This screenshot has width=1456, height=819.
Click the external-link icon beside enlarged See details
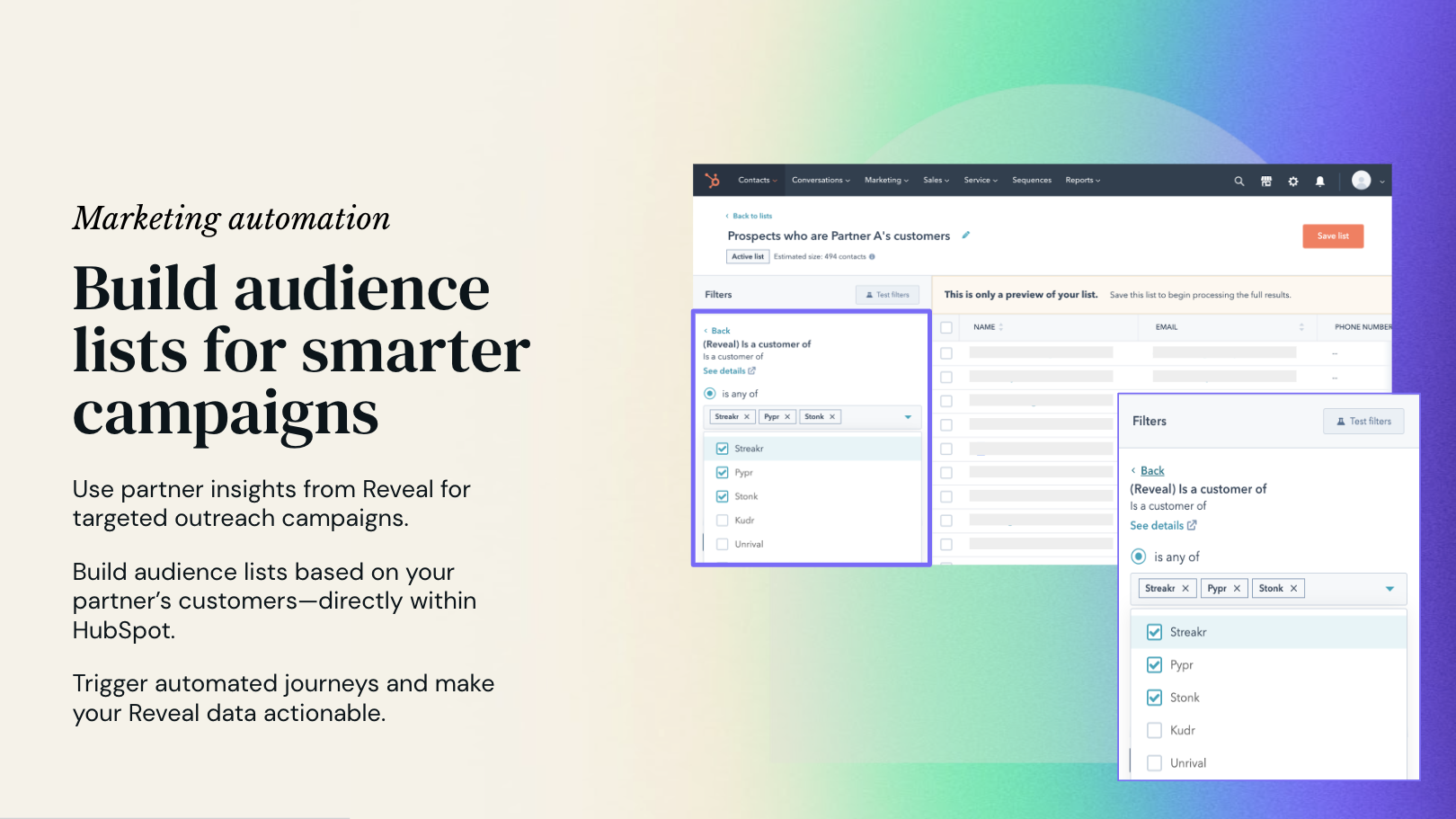point(1192,525)
